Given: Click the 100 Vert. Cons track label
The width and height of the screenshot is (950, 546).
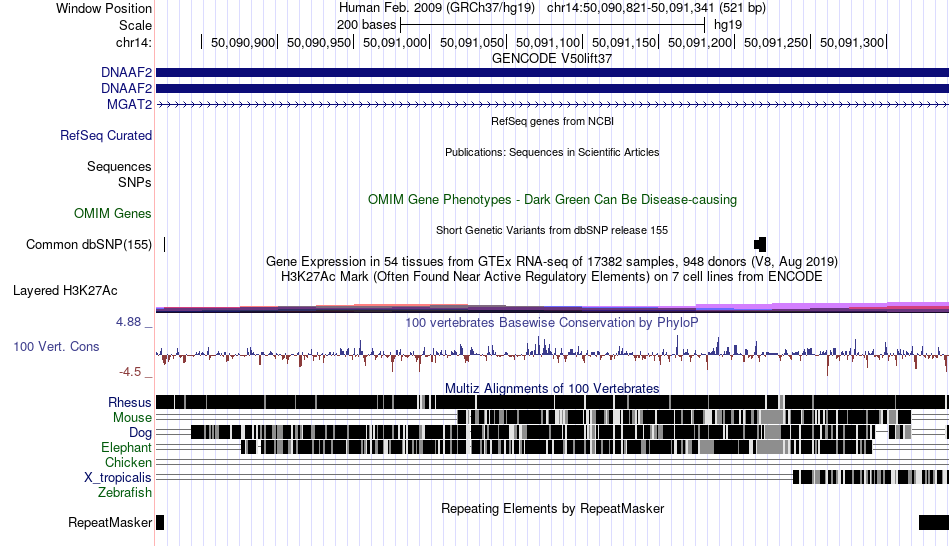Looking at the screenshot, I should point(56,346).
